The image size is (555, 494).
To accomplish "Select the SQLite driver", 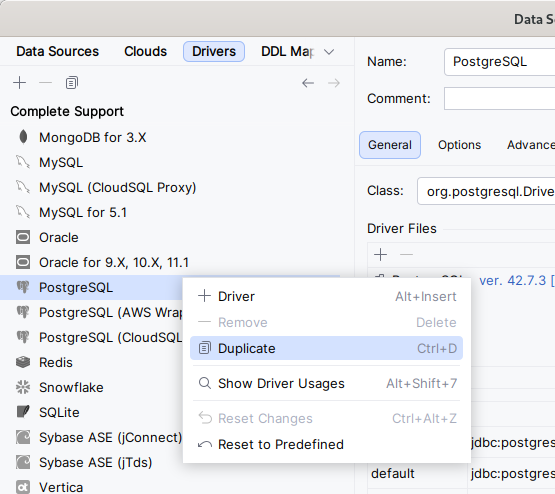I will pos(91,413).
